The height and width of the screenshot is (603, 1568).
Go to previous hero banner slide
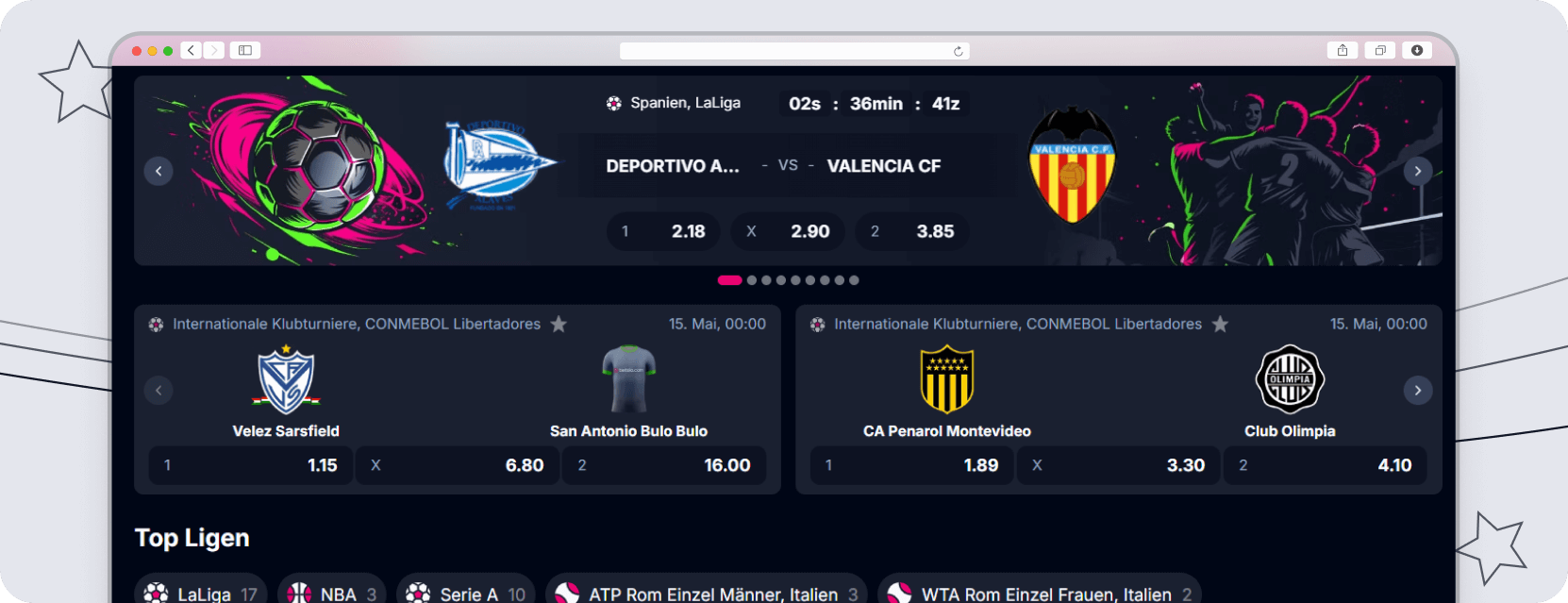(158, 171)
